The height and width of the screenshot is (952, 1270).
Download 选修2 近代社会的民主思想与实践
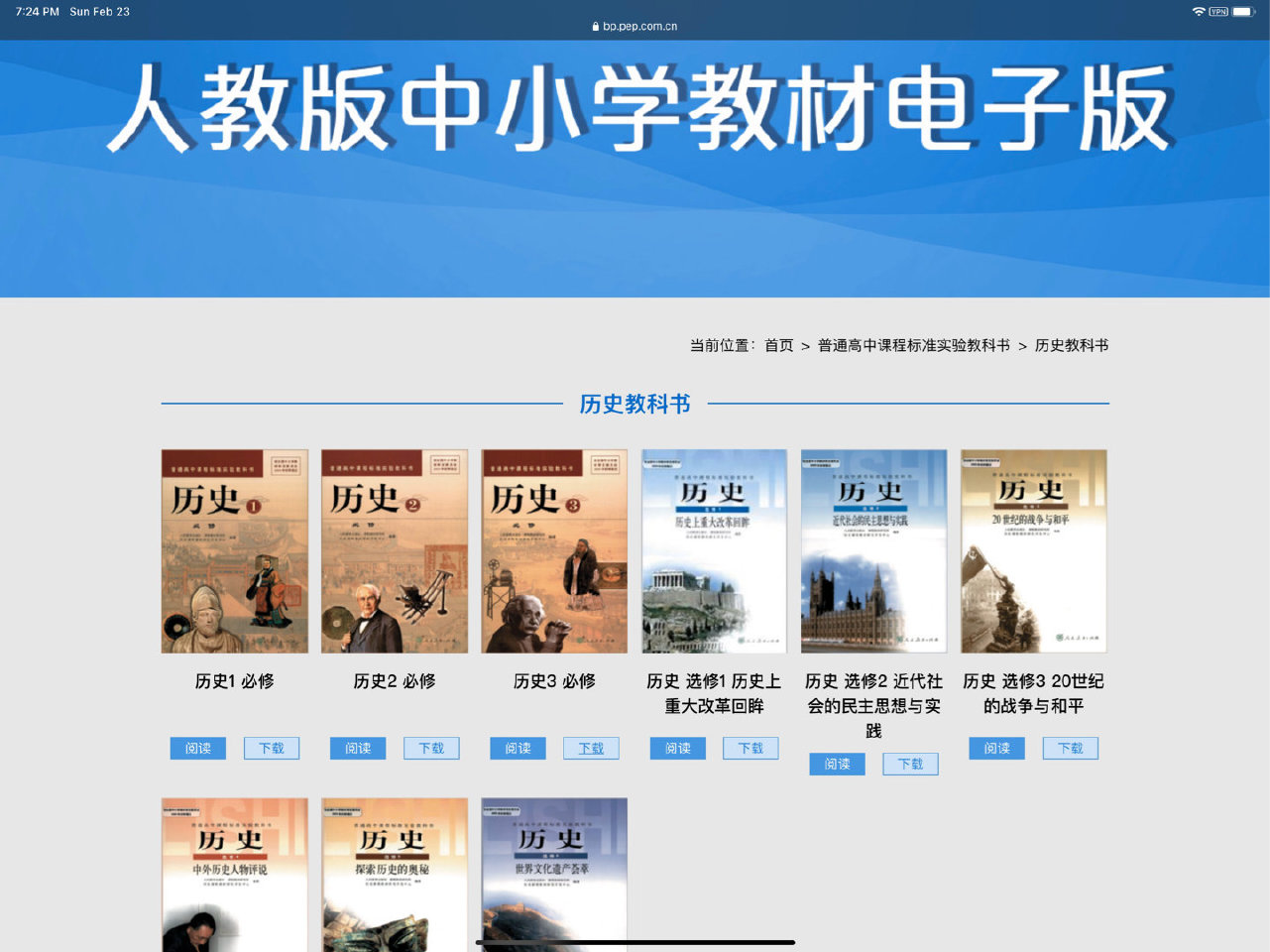click(x=910, y=764)
